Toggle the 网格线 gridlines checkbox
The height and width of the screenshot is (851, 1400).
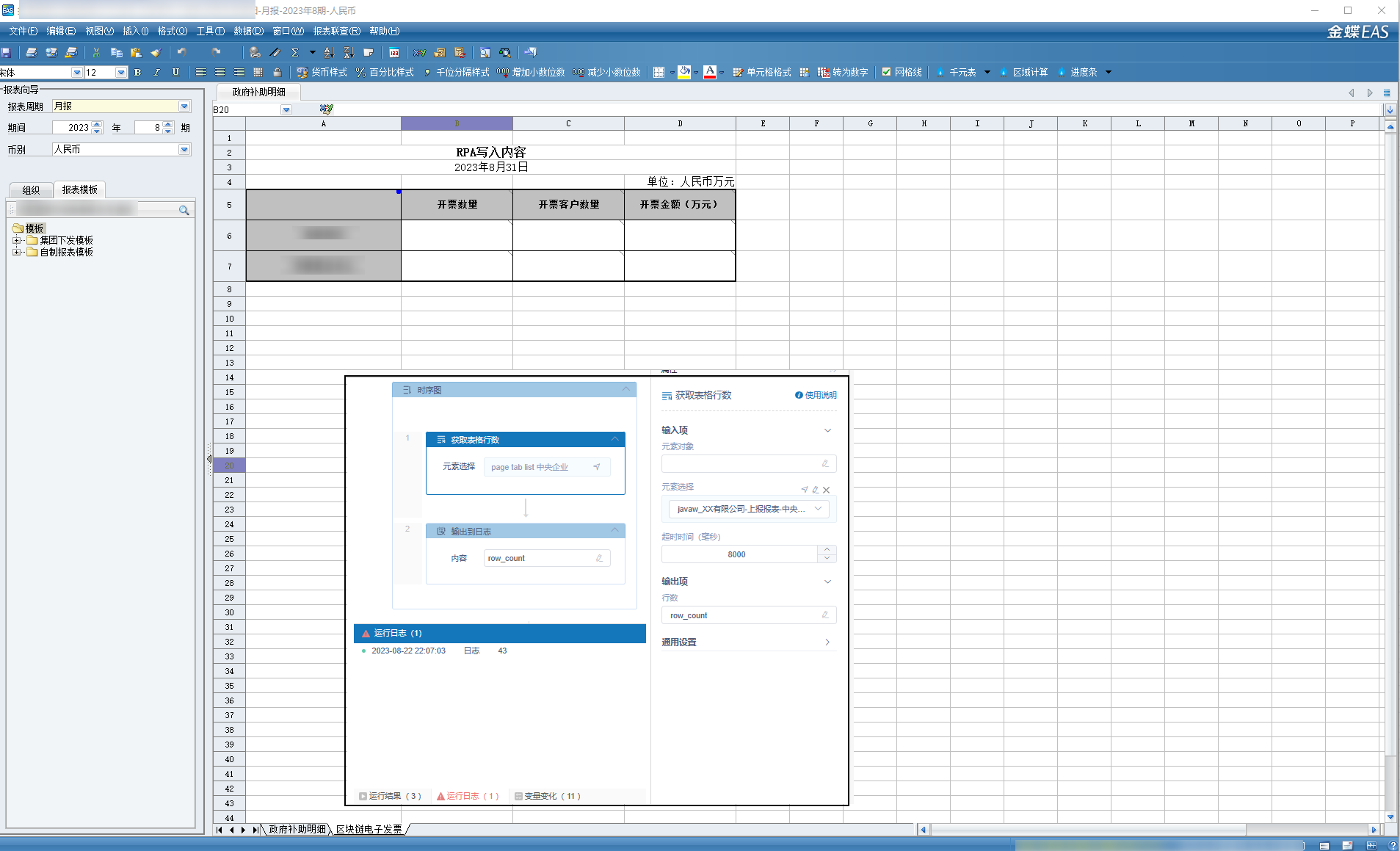pos(886,72)
